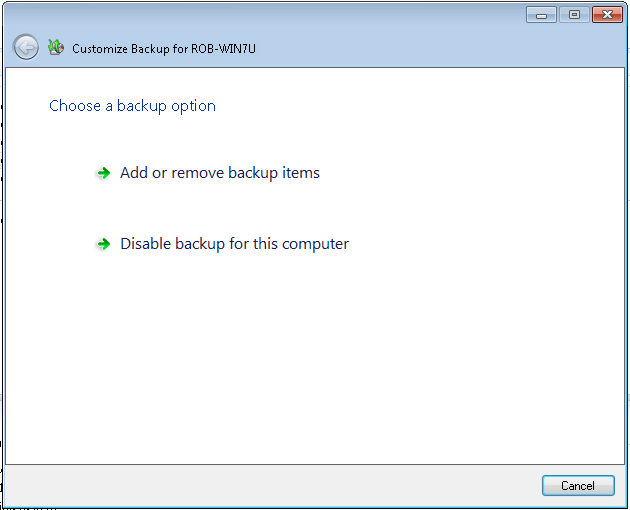Click the backup wizard icon in header
Screen dimensions: 630x510
click(56, 47)
